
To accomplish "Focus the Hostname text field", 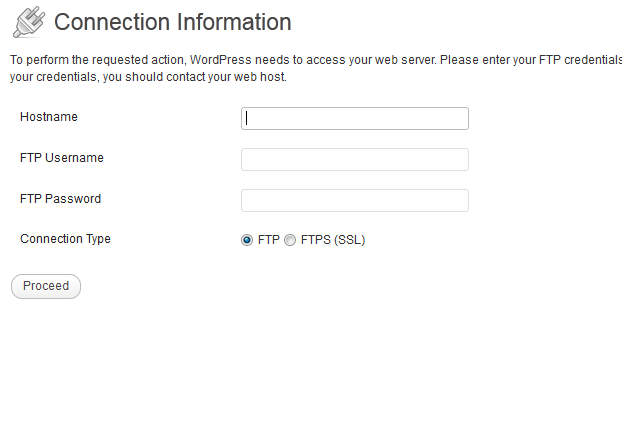I will [355, 118].
